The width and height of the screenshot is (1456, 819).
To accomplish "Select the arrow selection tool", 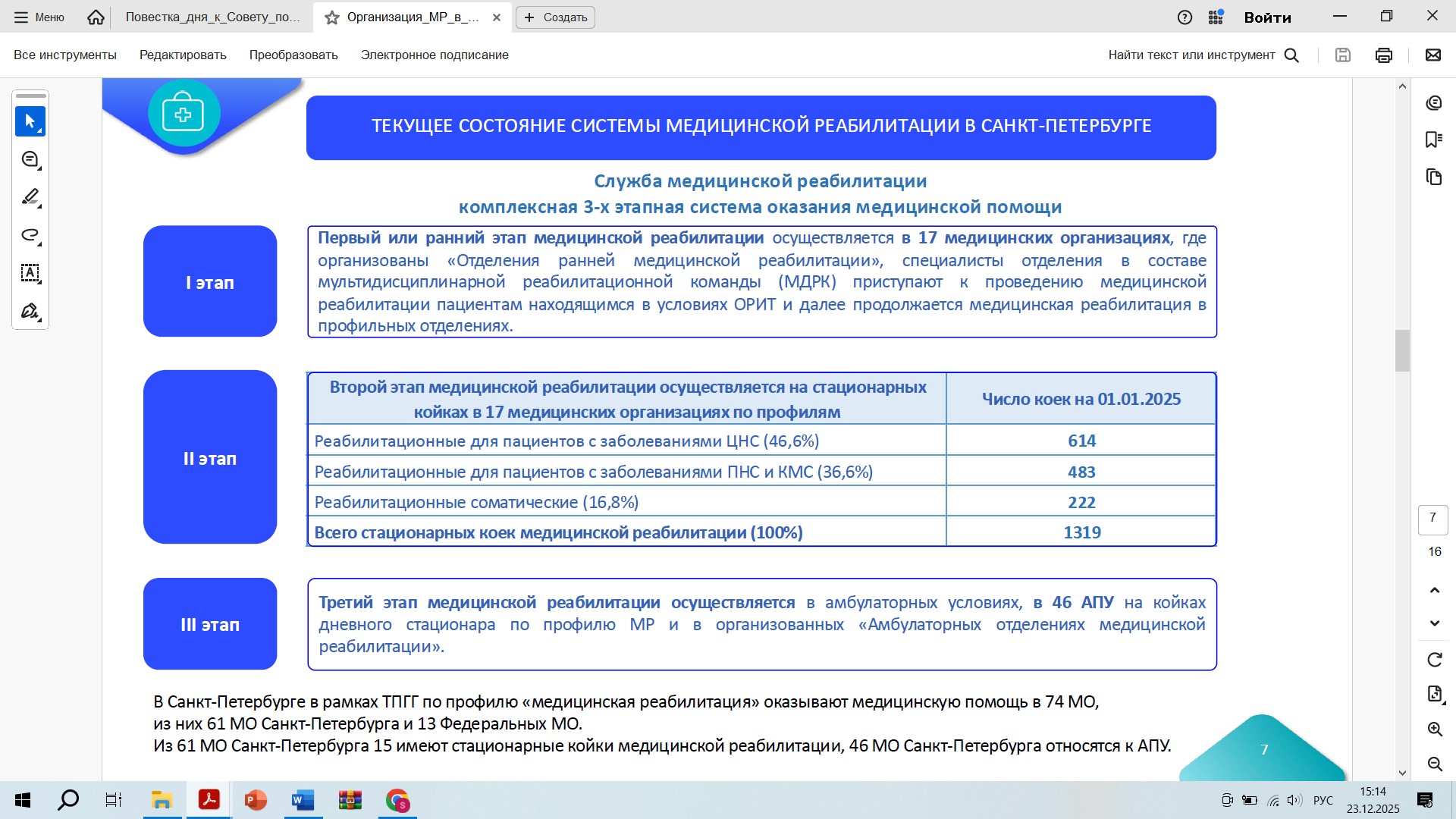I will click(x=30, y=121).
